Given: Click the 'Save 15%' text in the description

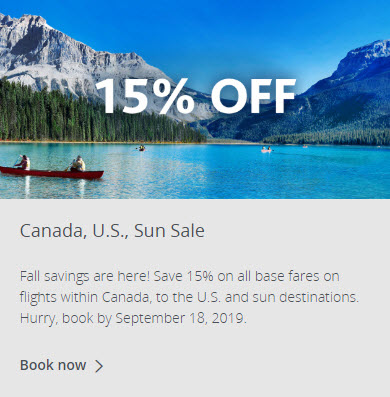Looking at the screenshot, I should pos(184,276).
